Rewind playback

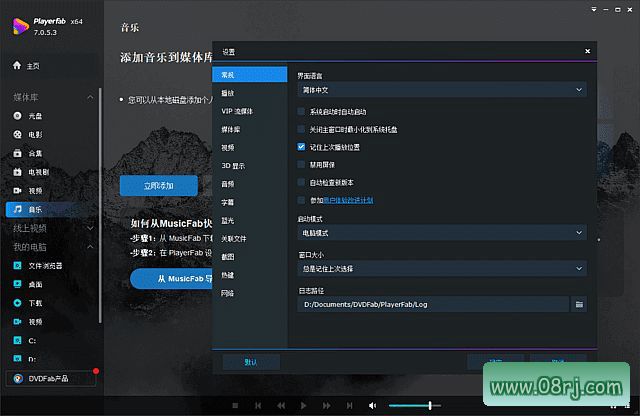pyautogui.click(x=281, y=405)
